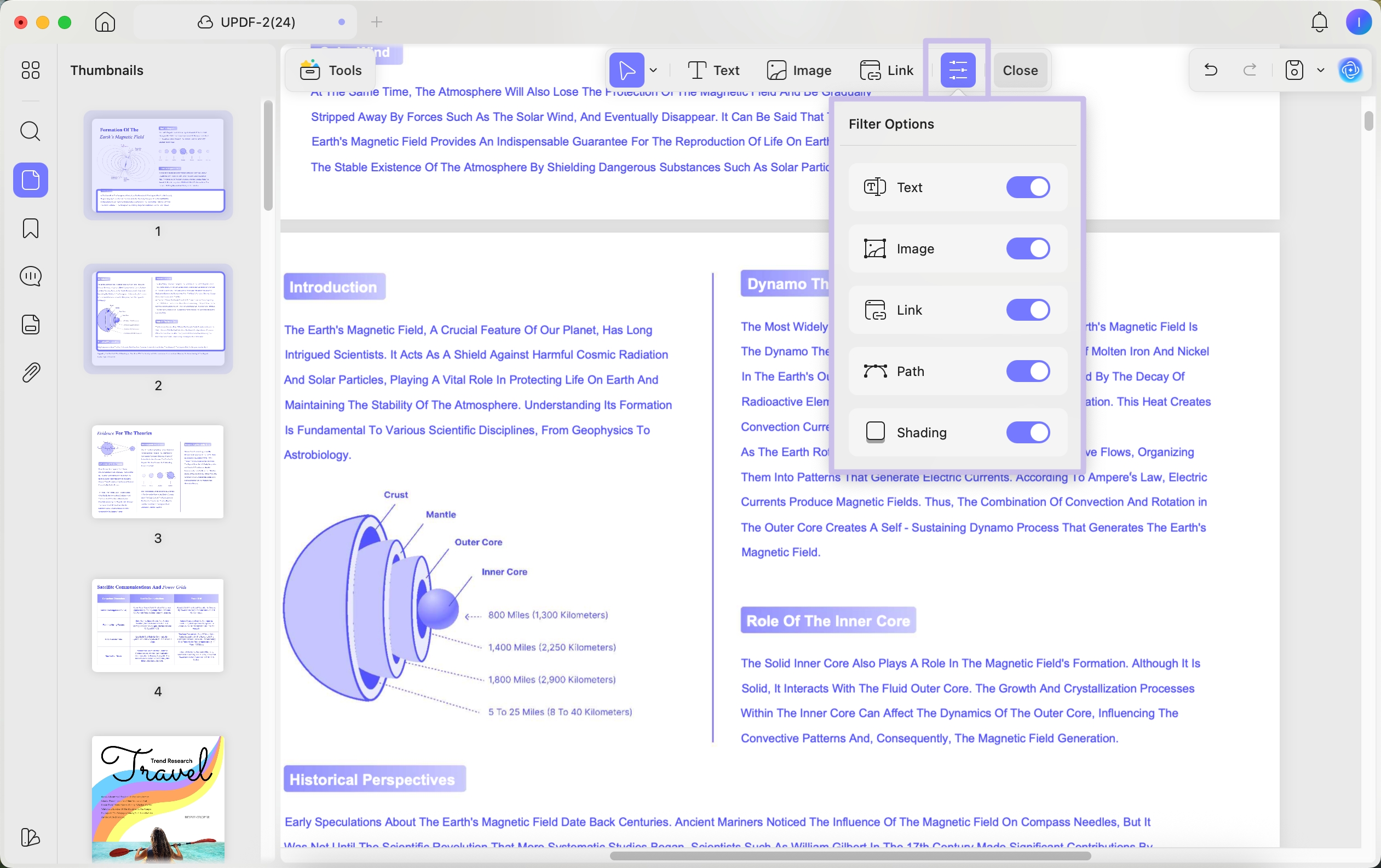Click the home icon

pyautogui.click(x=105, y=22)
